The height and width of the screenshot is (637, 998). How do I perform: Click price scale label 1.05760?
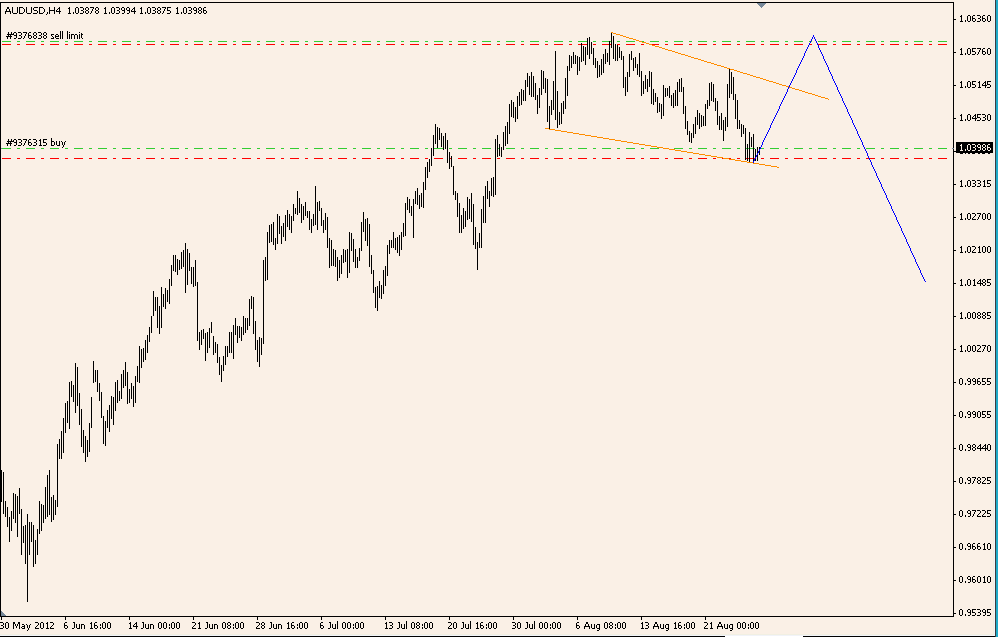(x=974, y=52)
